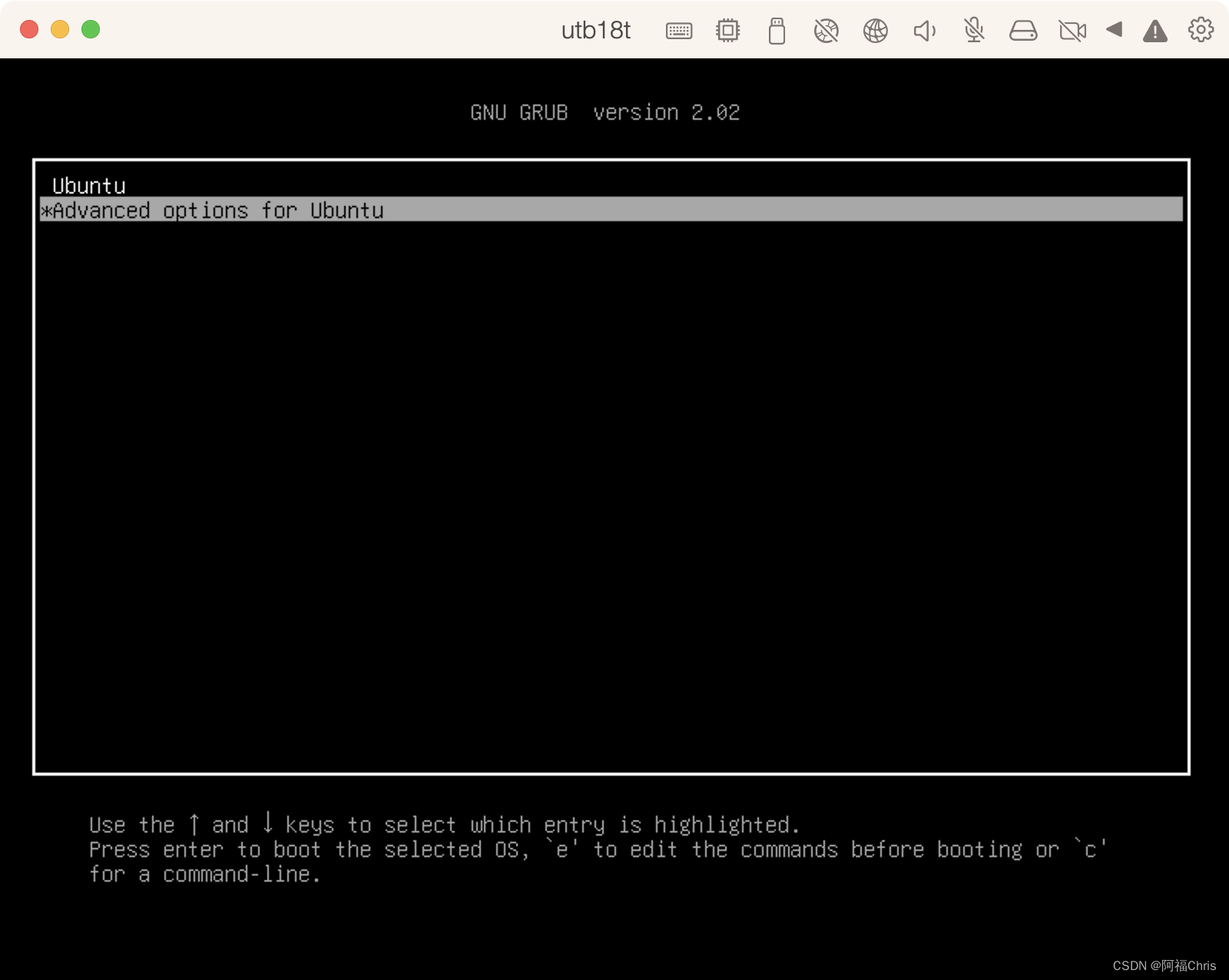This screenshot has width=1229, height=980.
Task: Maximize the window with green button
Action: [x=91, y=29]
